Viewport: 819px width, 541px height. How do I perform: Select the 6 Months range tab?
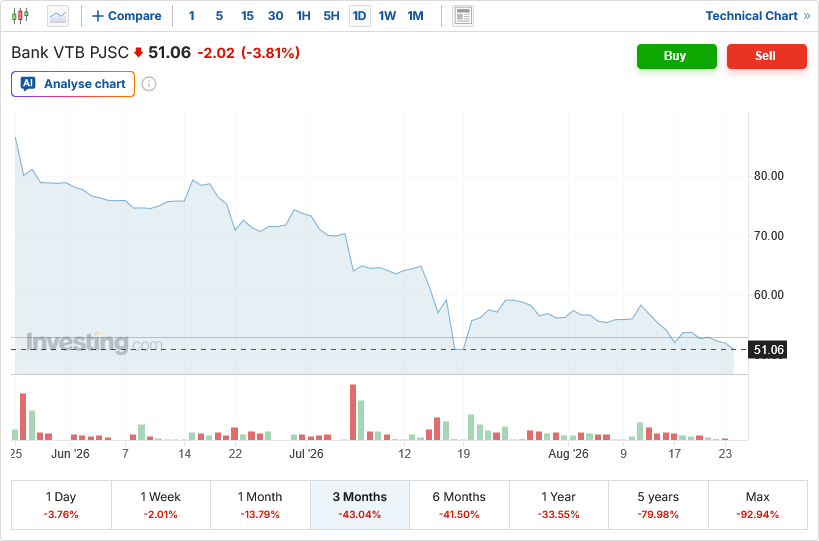coord(459,505)
